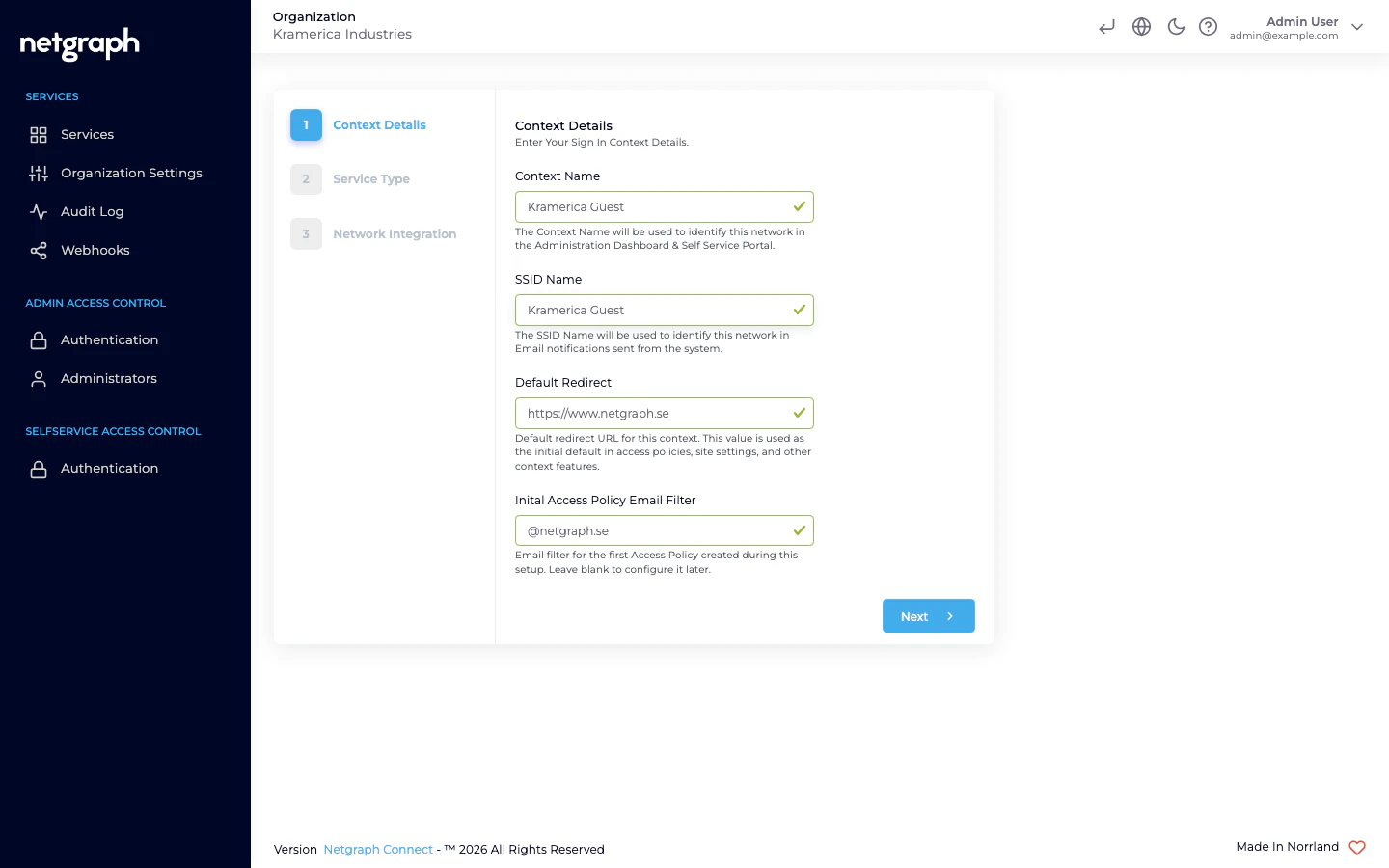The width and height of the screenshot is (1389, 868).
Task: Open language selection via the globe icon
Action: (1141, 26)
